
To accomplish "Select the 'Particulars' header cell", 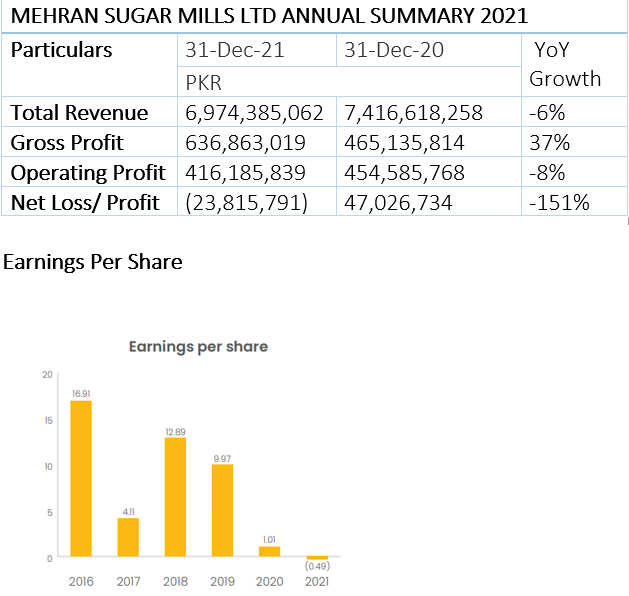I will (x=89, y=65).
